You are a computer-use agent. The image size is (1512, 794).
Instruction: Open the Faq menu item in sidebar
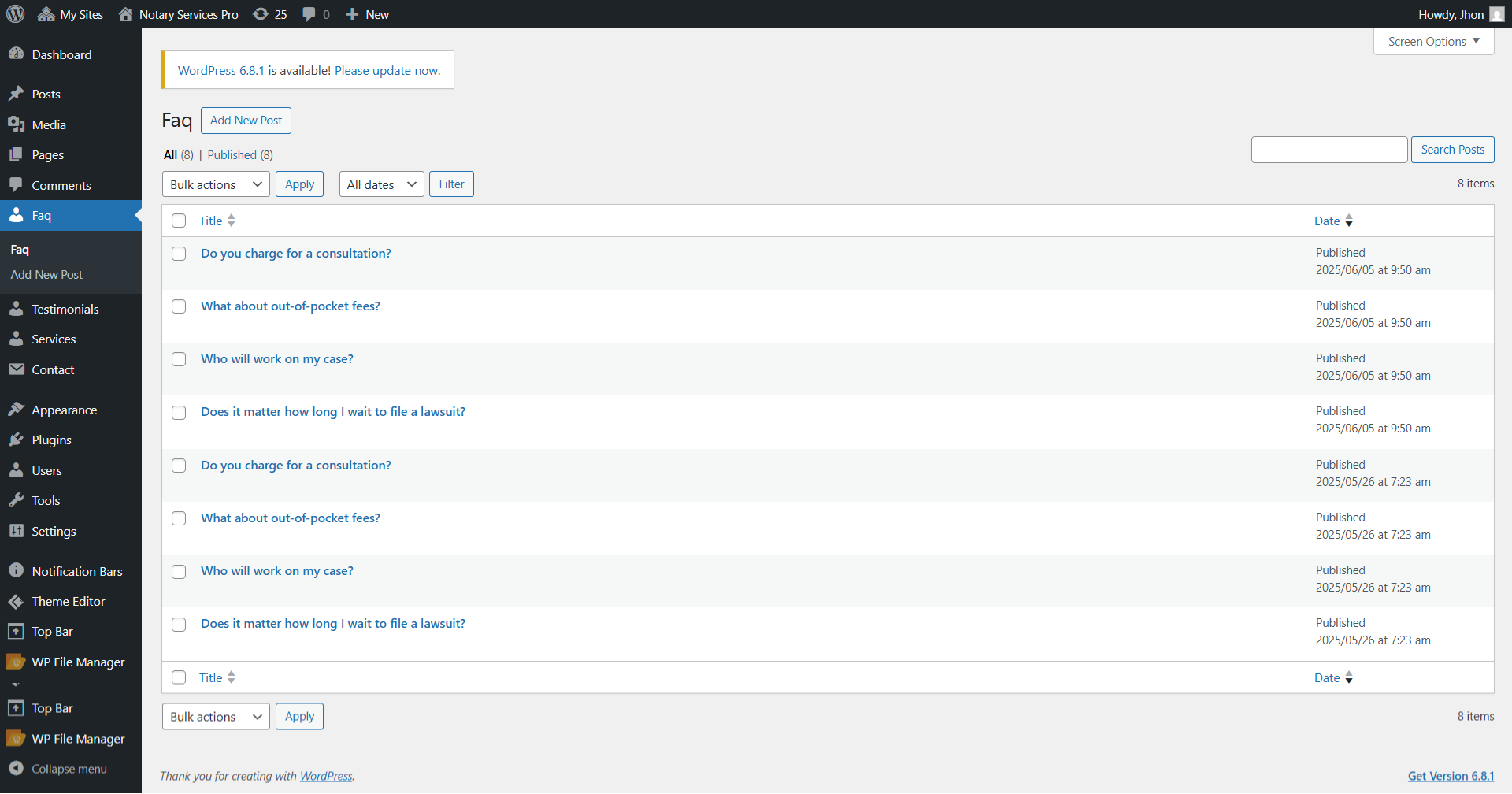71,215
